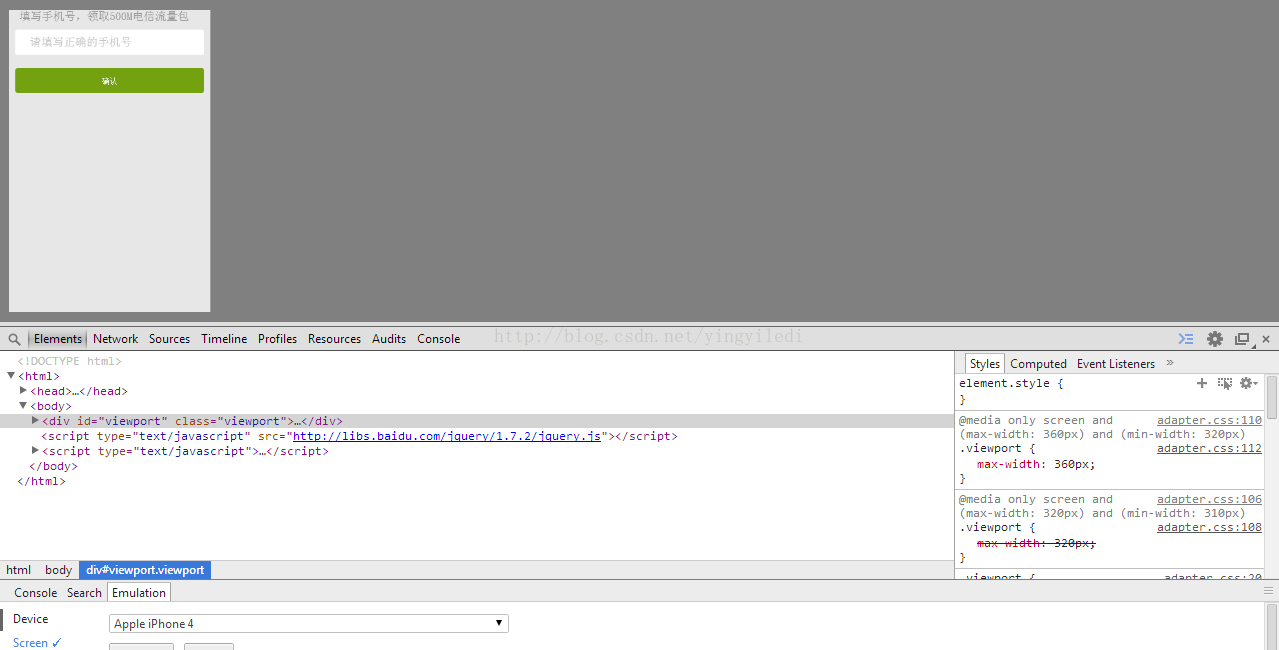Collapse the html node arrow
The image size is (1279, 650).
(11, 376)
